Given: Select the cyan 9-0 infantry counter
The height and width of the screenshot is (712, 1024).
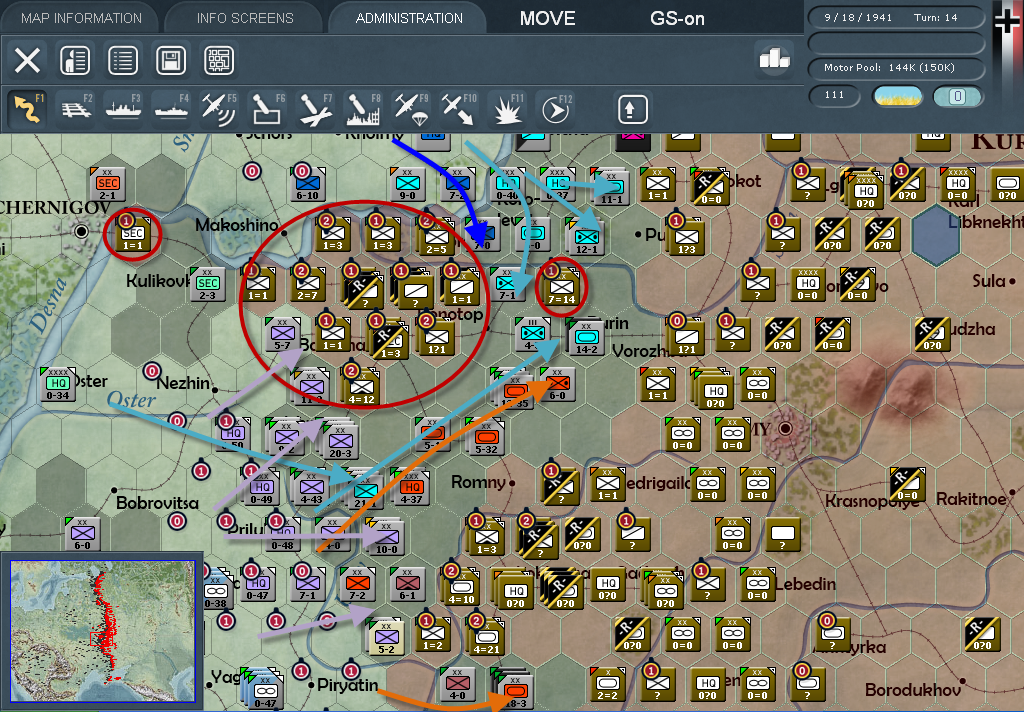Looking at the screenshot, I should pyautogui.click(x=408, y=185).
